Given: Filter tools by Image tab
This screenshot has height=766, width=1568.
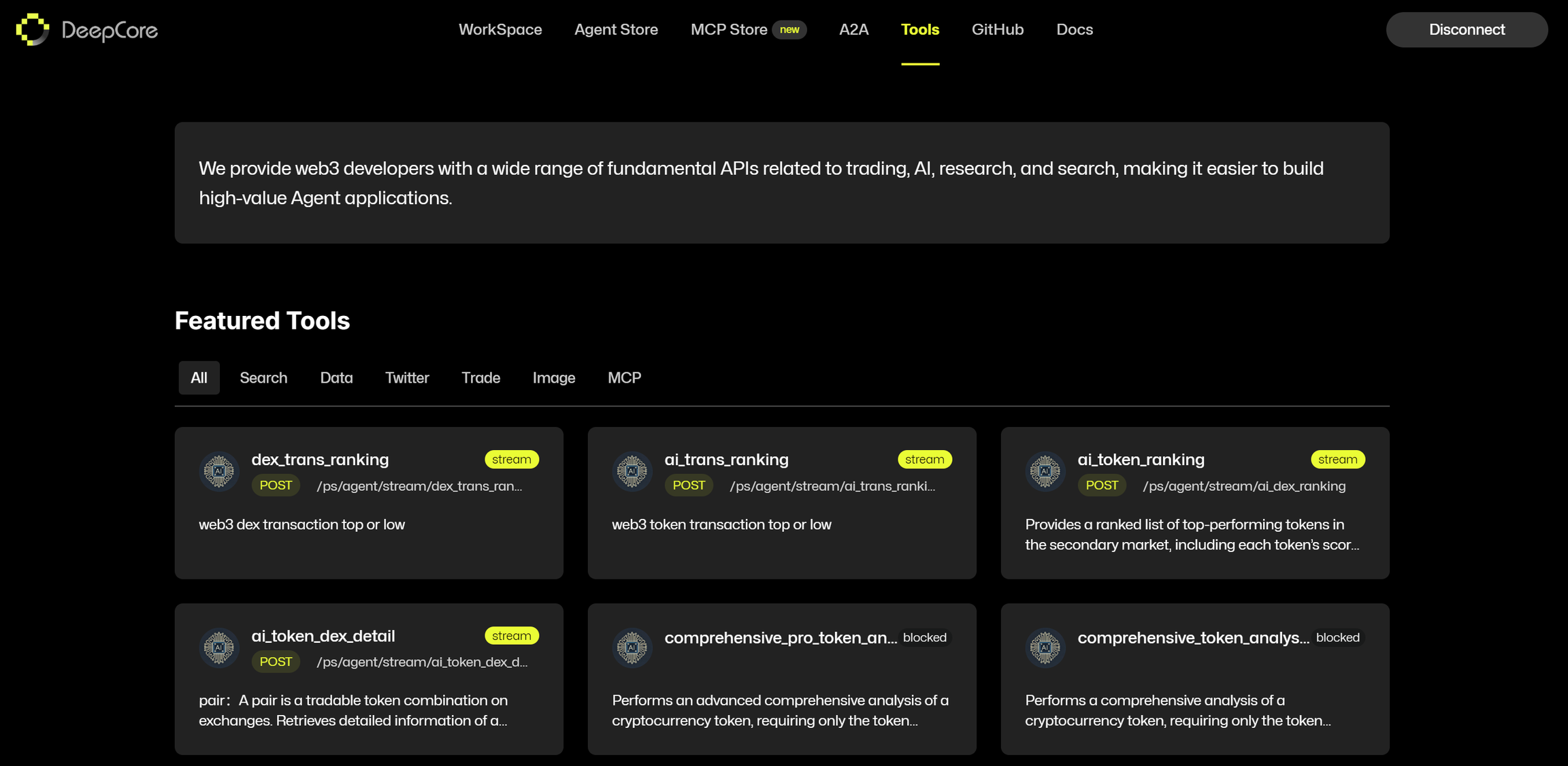Looking at the screenshot, I should click(554, 378).
